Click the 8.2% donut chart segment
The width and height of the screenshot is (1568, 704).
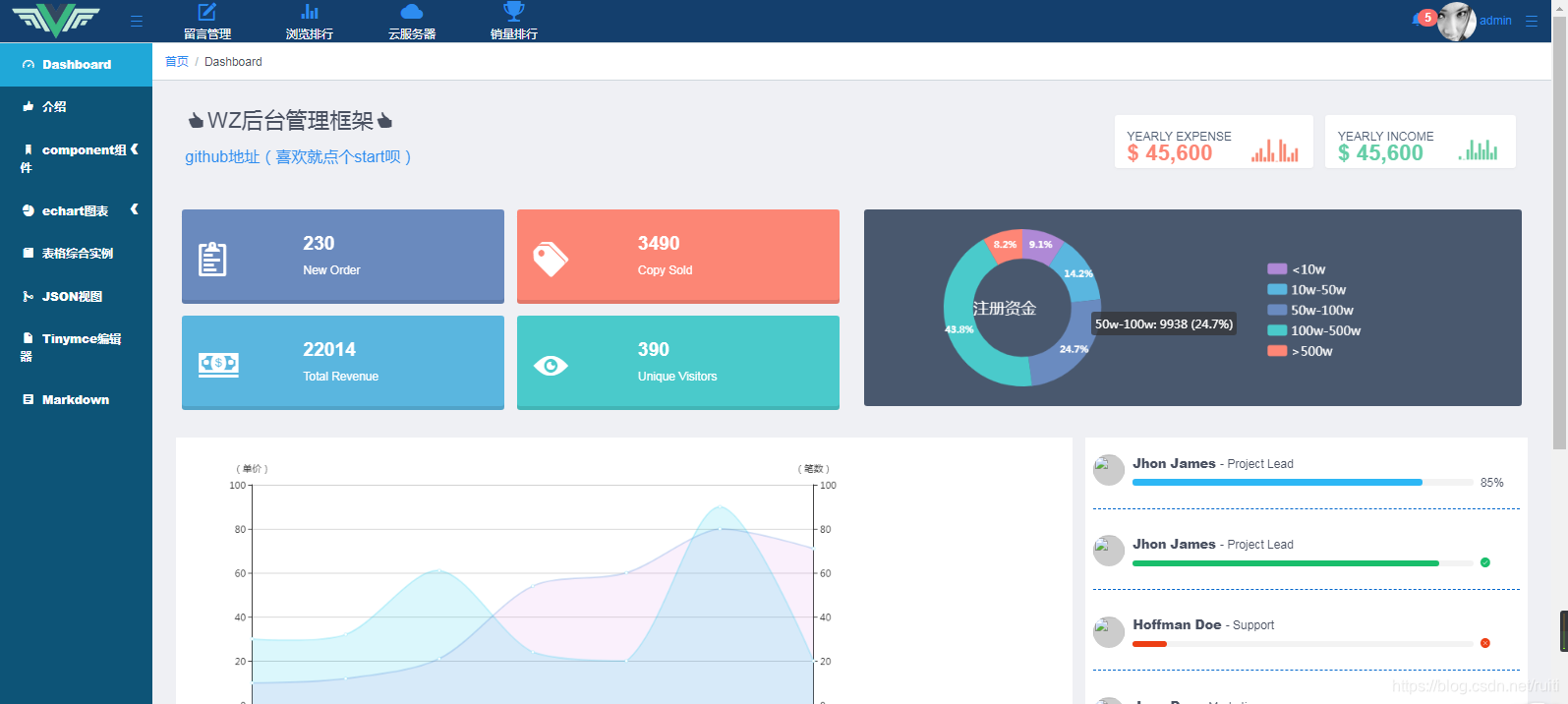tap(1005, 245)
